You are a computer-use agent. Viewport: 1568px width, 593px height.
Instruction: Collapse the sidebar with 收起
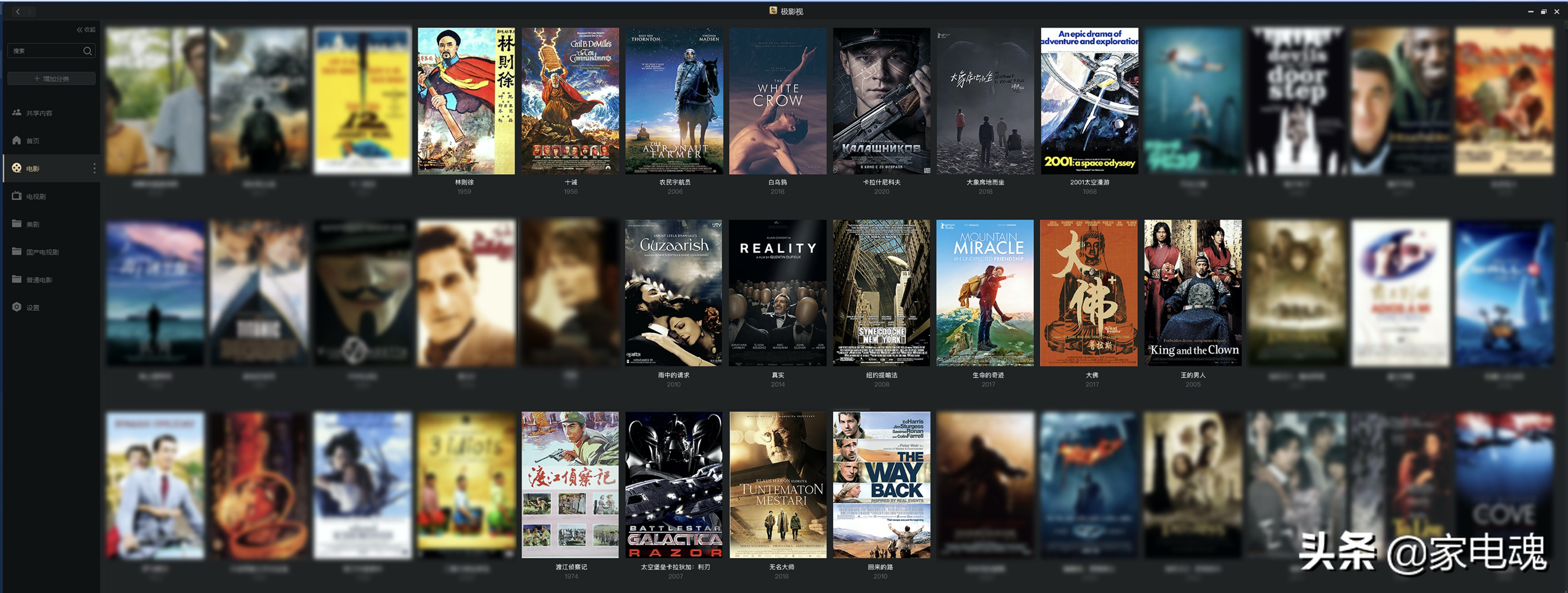[x=85, y=29]
